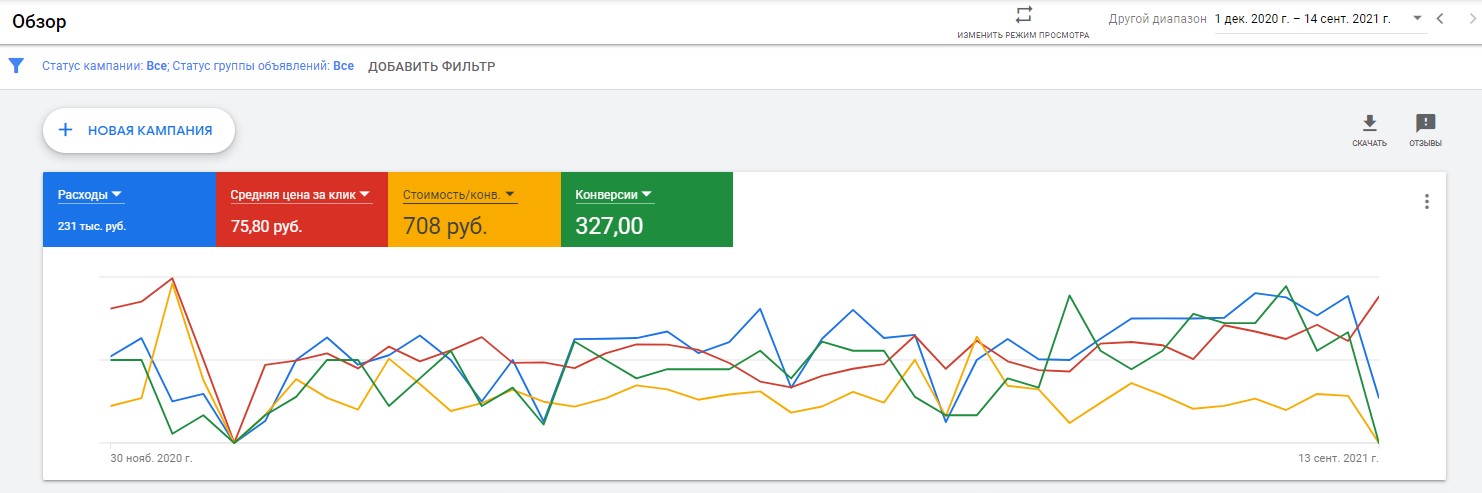Viewport: 1482px width, 493px height.
Task: Select the green 327,00 conversions card
Action: pos(646,225)
